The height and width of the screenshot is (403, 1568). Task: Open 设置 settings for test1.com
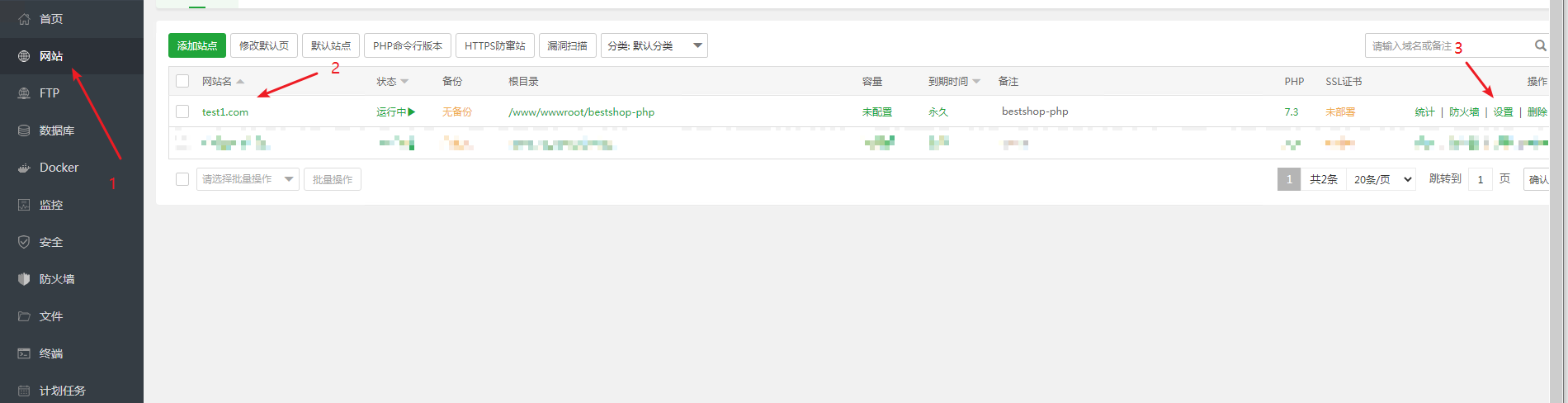coord(1503,112)
